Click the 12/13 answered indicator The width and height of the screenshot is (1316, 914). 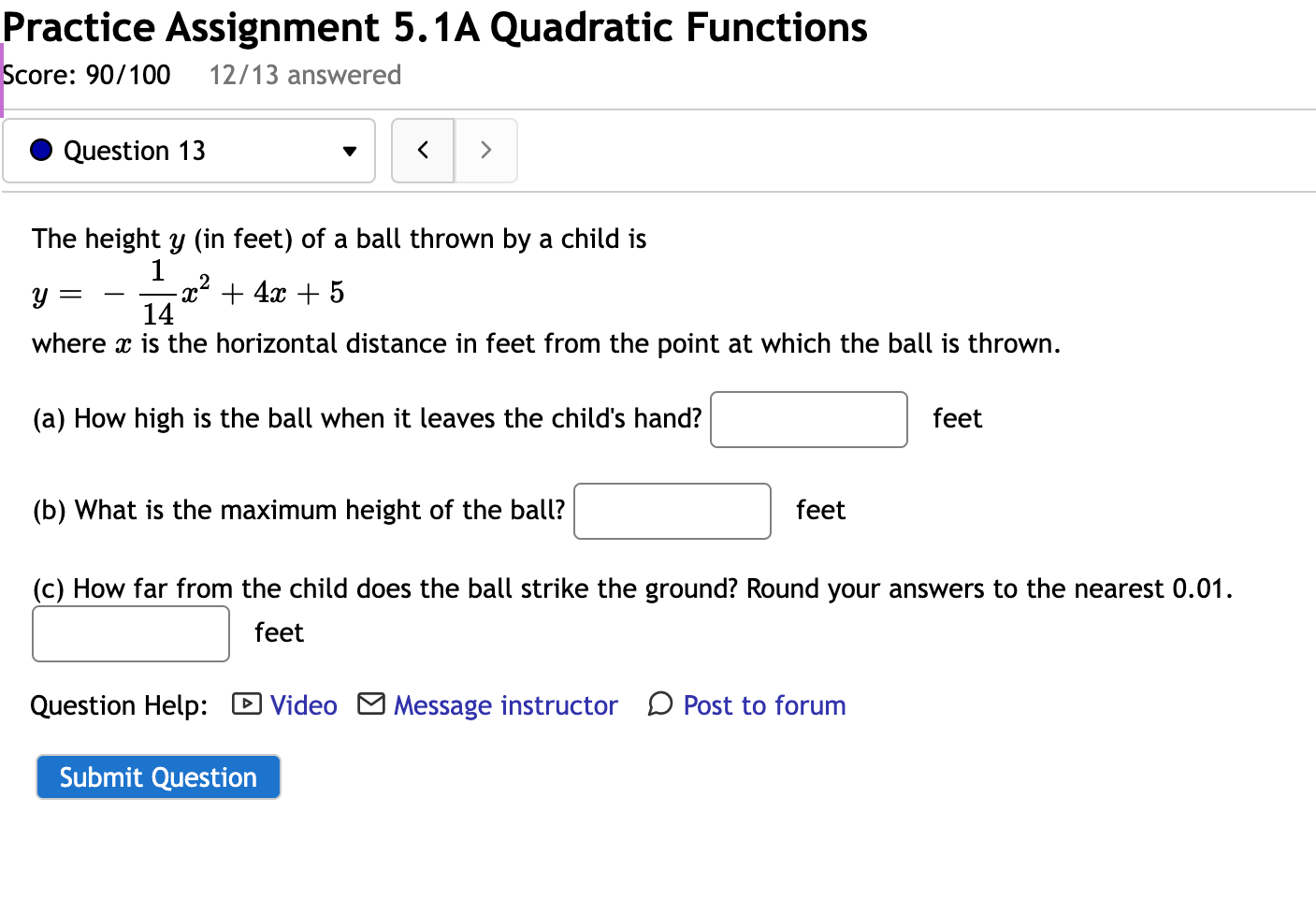point(304,75)
